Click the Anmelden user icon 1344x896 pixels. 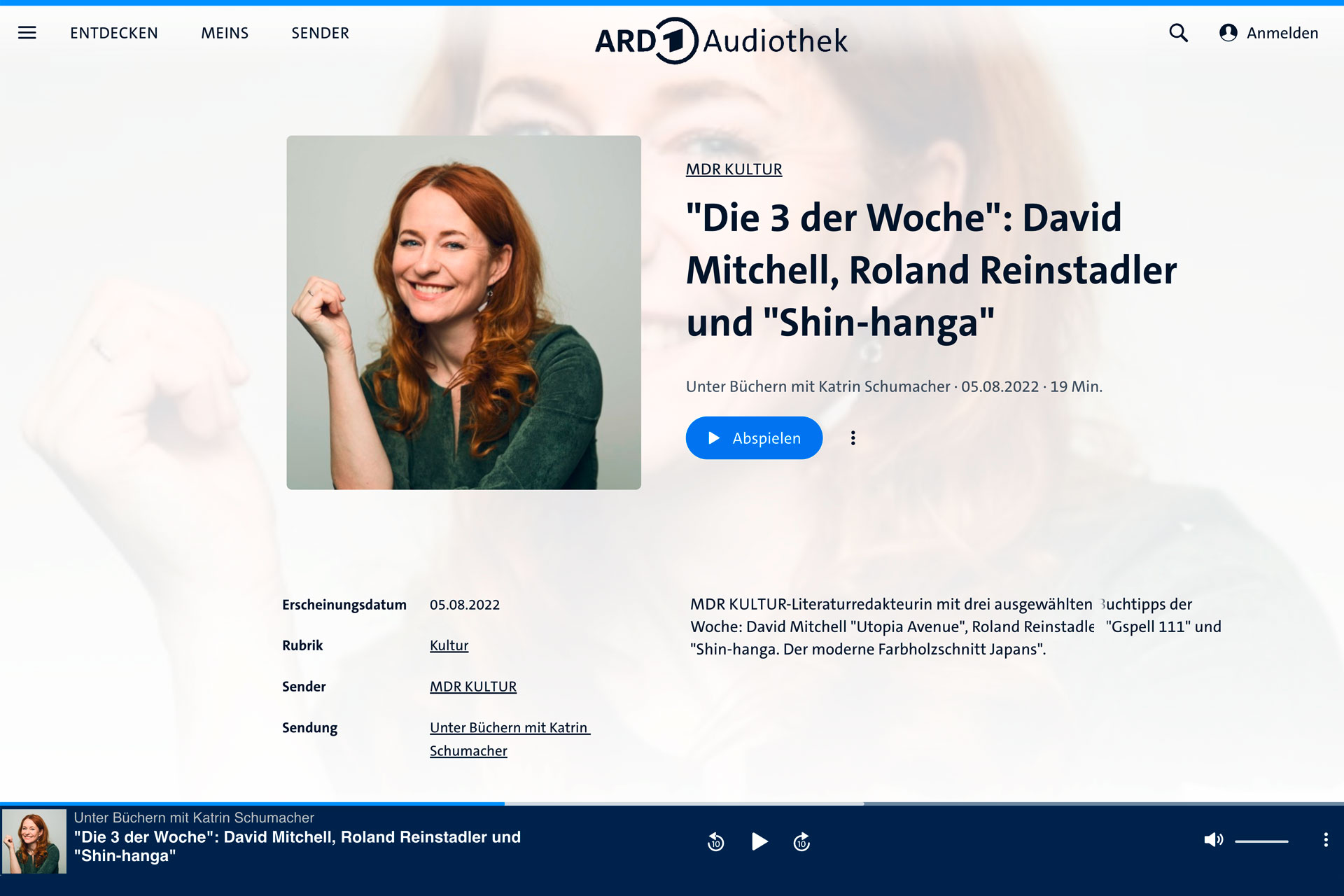pyautogui.click(x=1228, y=33)
